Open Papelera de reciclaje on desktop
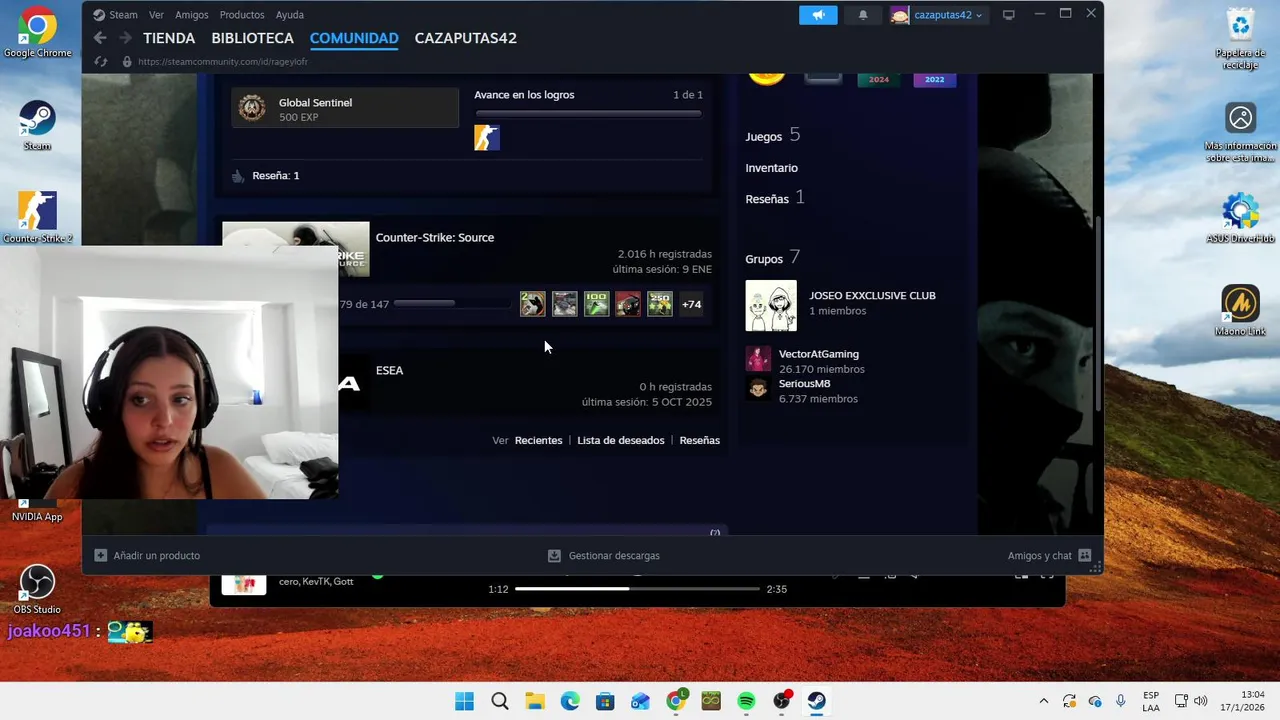This screenshot has width=1280, height=720. coord(1240,38)
